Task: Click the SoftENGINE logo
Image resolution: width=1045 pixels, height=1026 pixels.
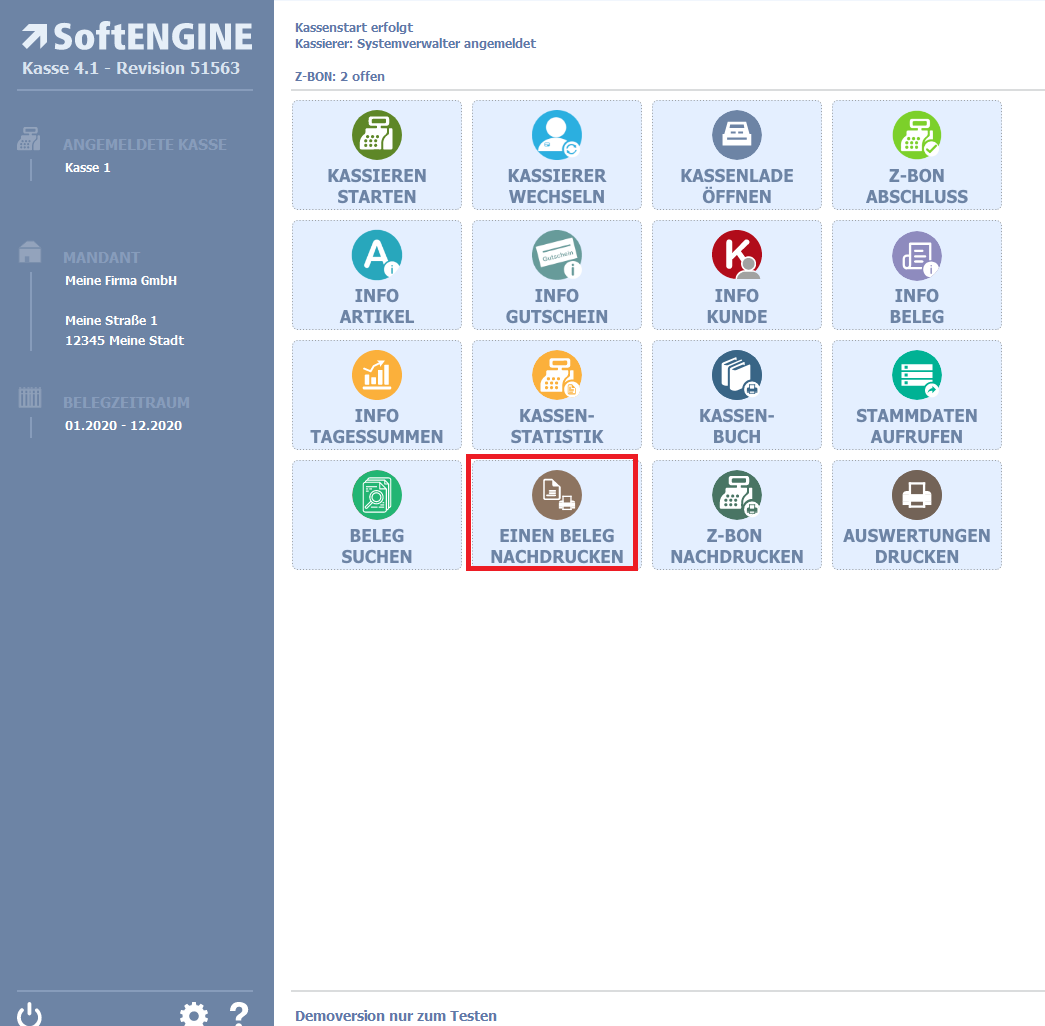Action: click(x=136, y=38)
